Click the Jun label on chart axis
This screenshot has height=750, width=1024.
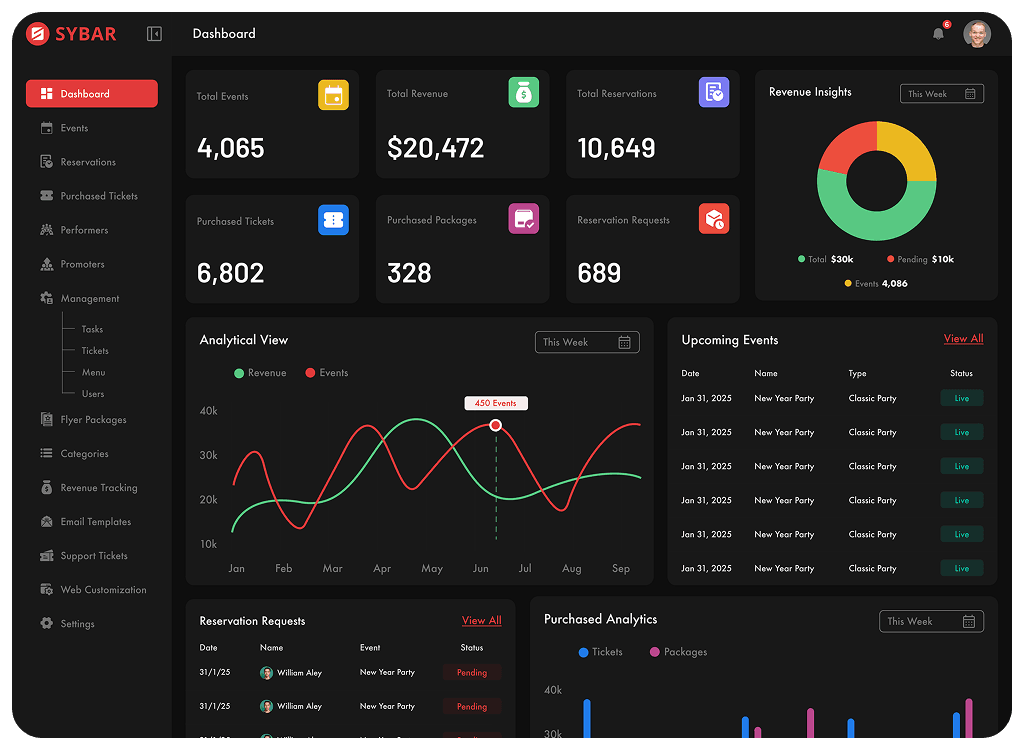point(481,568)
